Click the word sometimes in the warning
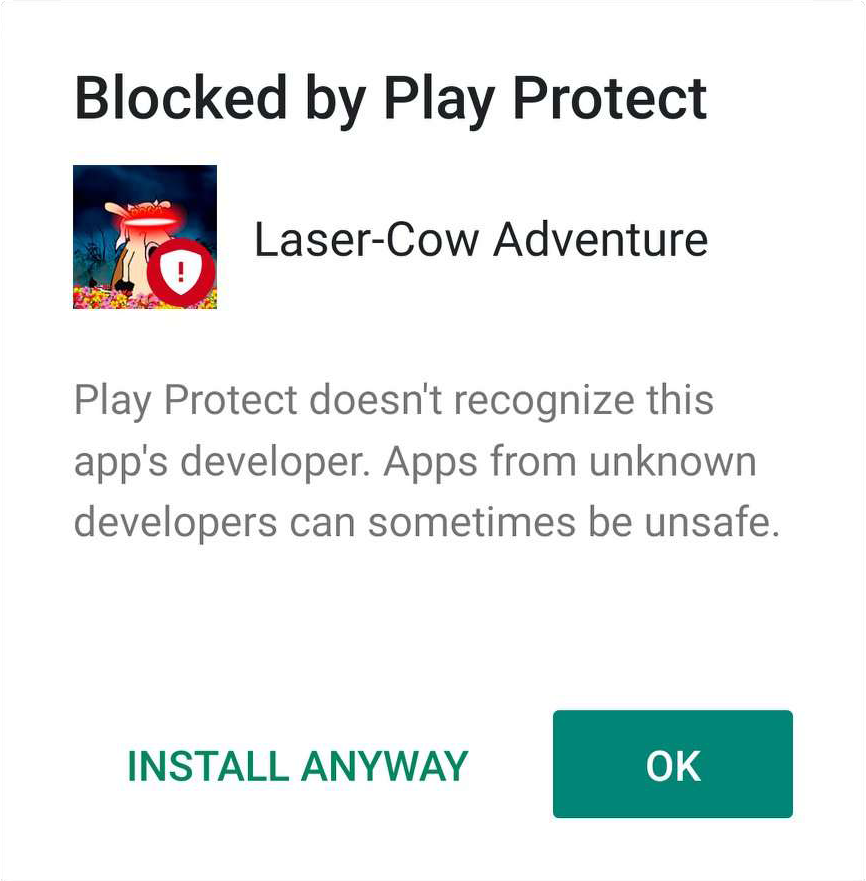 coord(472,522)
